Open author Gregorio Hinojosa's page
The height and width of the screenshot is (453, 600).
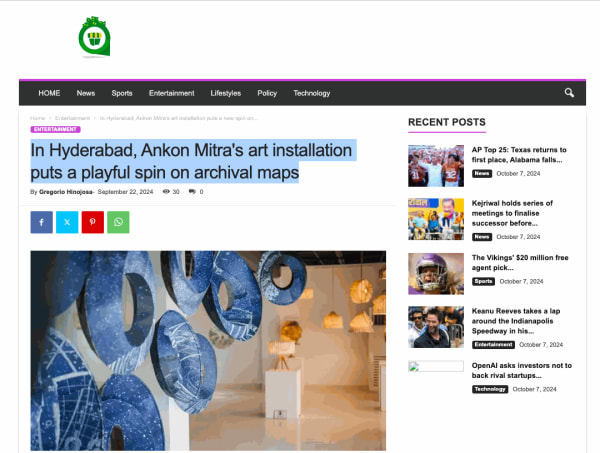[66, 192]
